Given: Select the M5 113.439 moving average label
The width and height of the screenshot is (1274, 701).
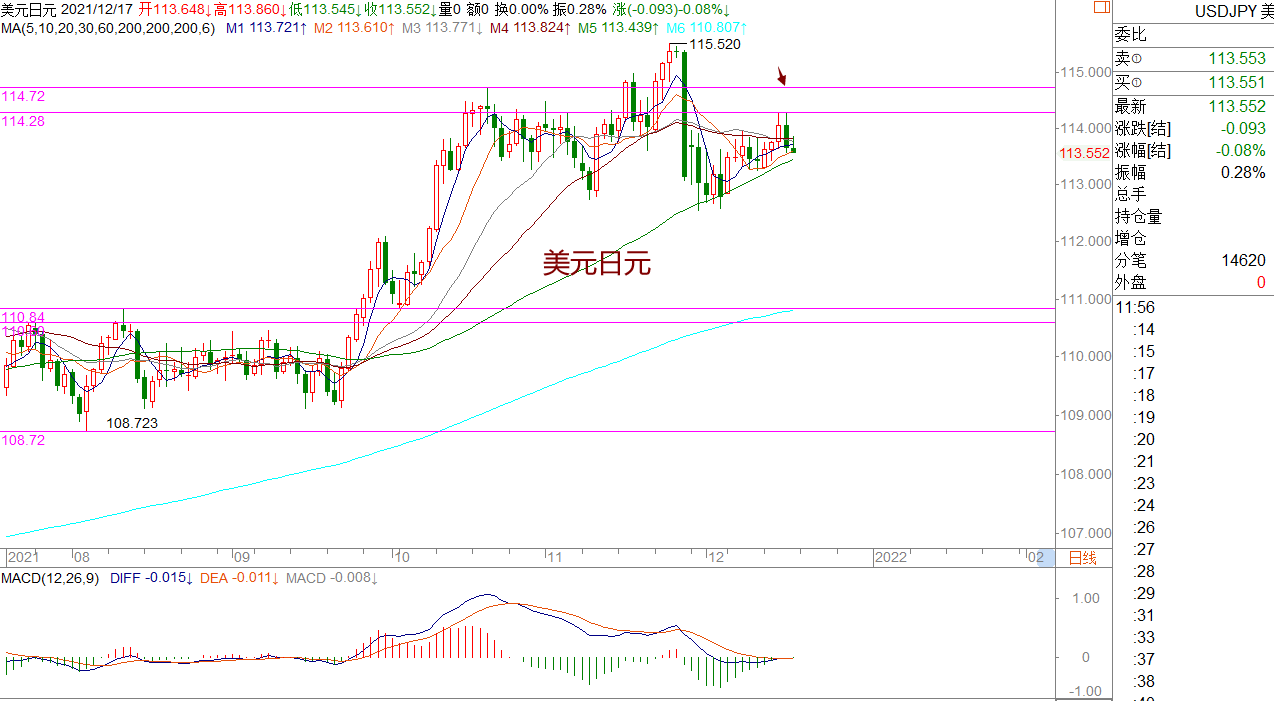Looking at the screenshot, I should tap(620, 27).
